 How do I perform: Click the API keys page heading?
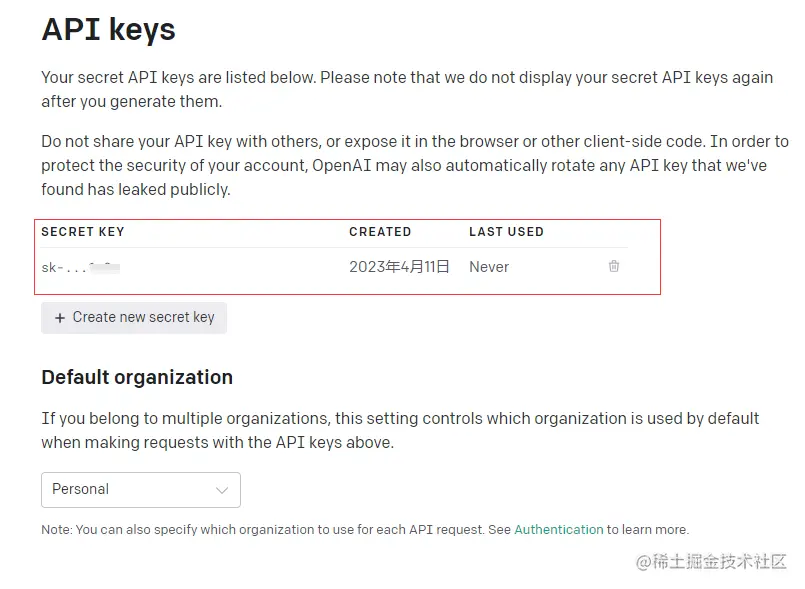click(x=108, y=30)
